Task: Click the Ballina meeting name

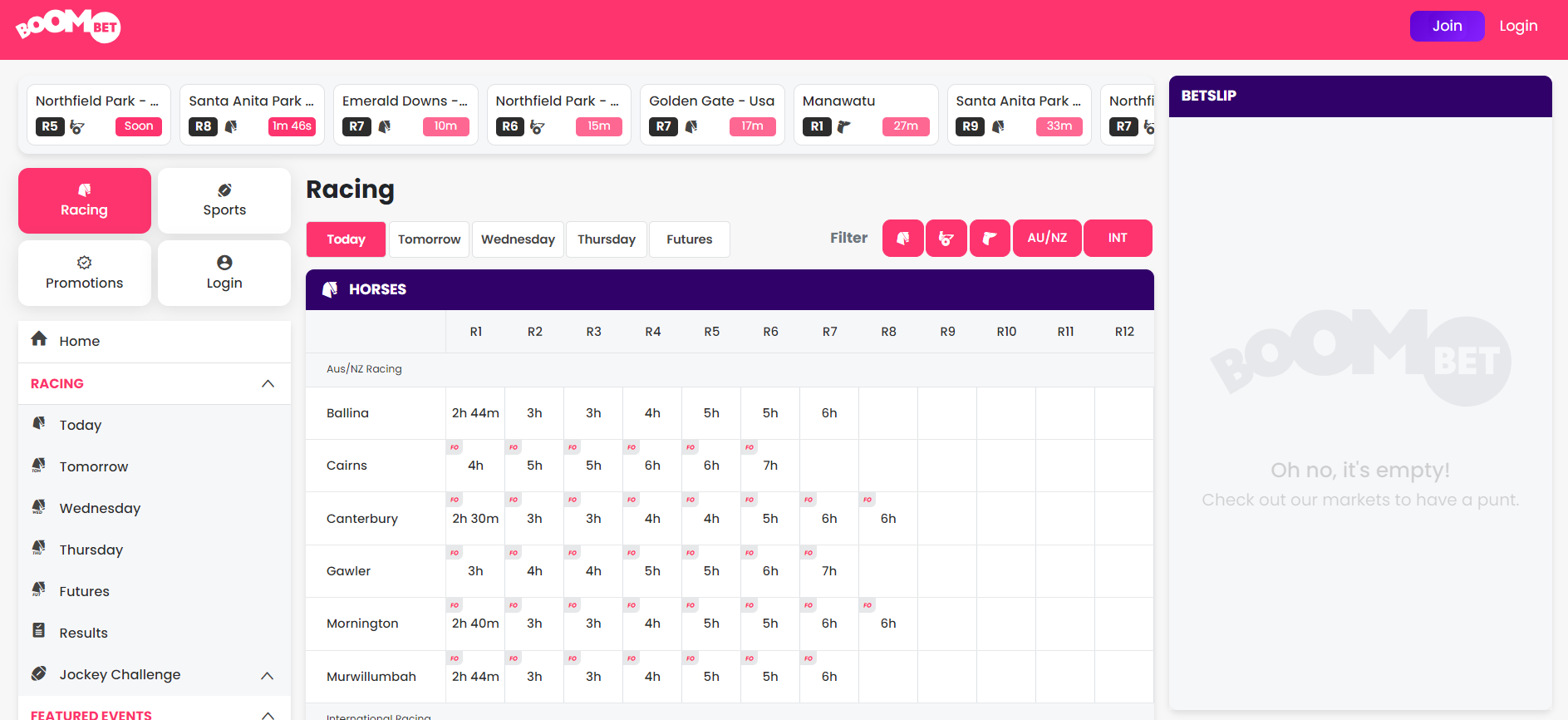Action: [x=347, y=413]
